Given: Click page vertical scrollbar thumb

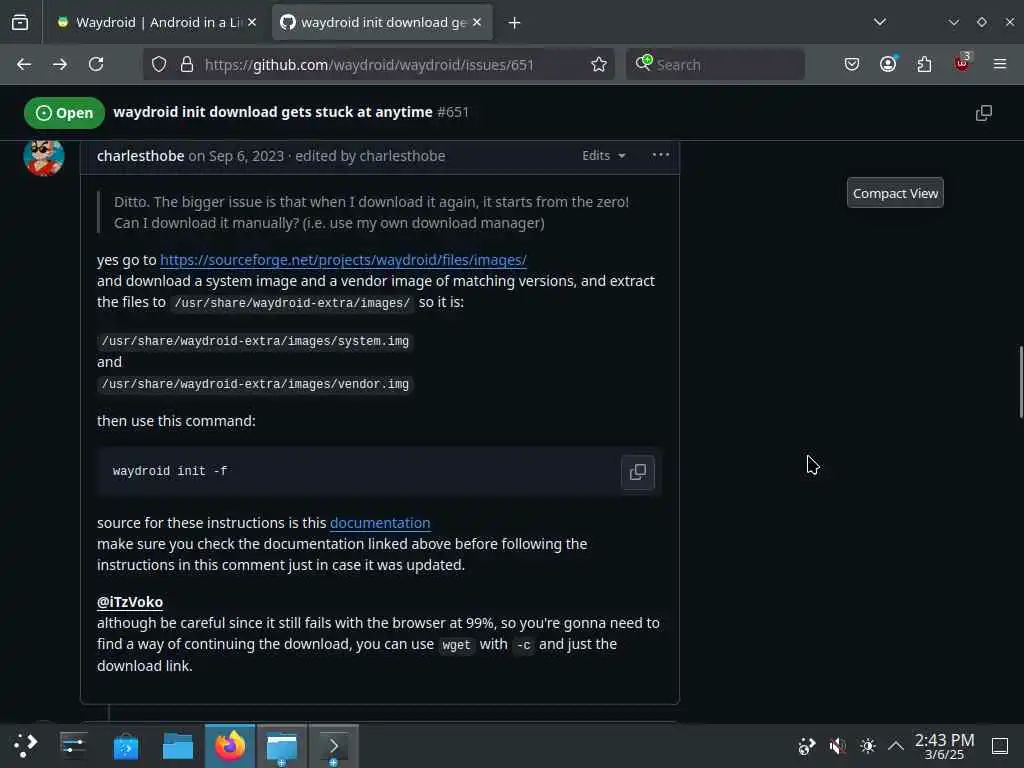Looking at the screenshot, I should (x=1021, y=383).
